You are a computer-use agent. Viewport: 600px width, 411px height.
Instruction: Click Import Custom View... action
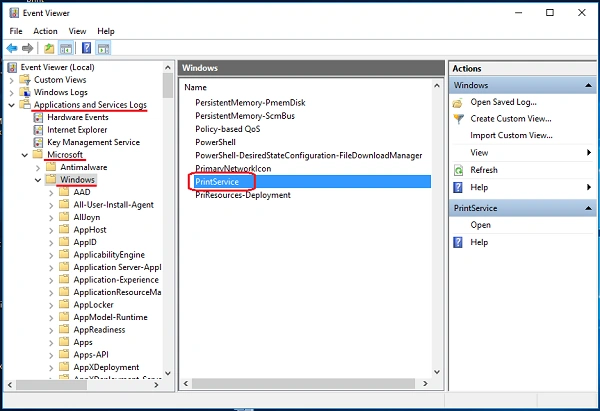511,135
